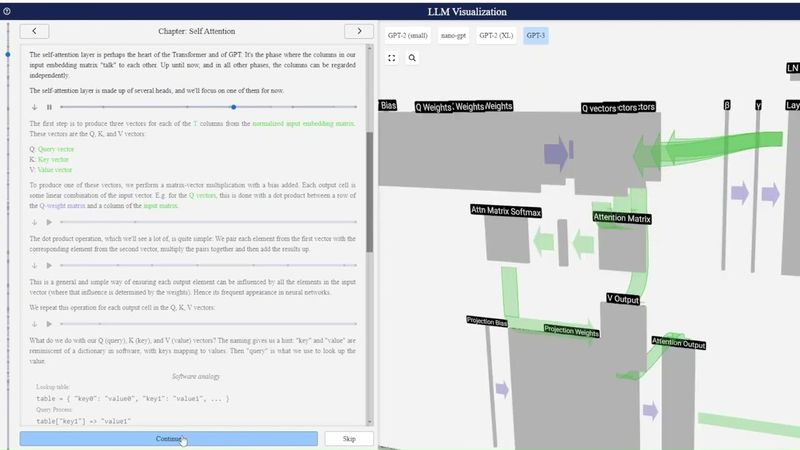This screenshot has width=800, height=450.
Task: Click the 'LLM Visualization' title
Action: [467, 12]
